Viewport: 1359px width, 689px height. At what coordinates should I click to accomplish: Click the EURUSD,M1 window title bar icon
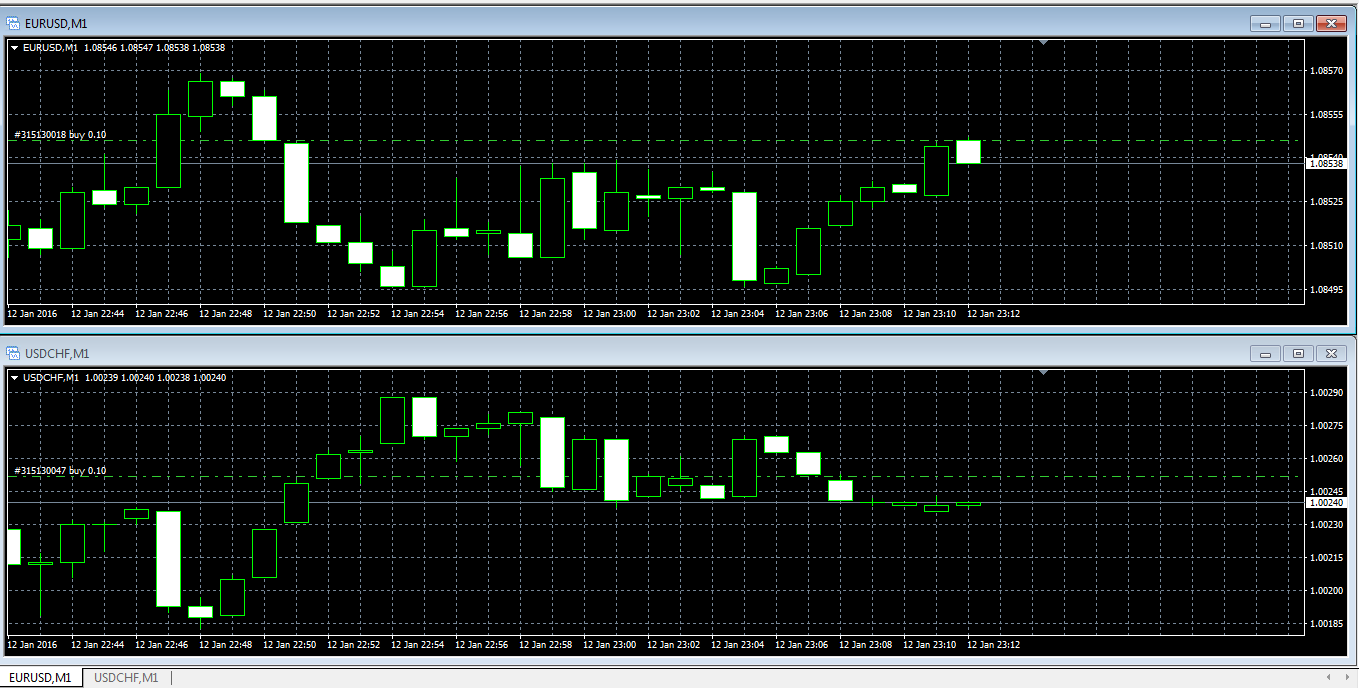pyautogui.click(x=14, y=23)
